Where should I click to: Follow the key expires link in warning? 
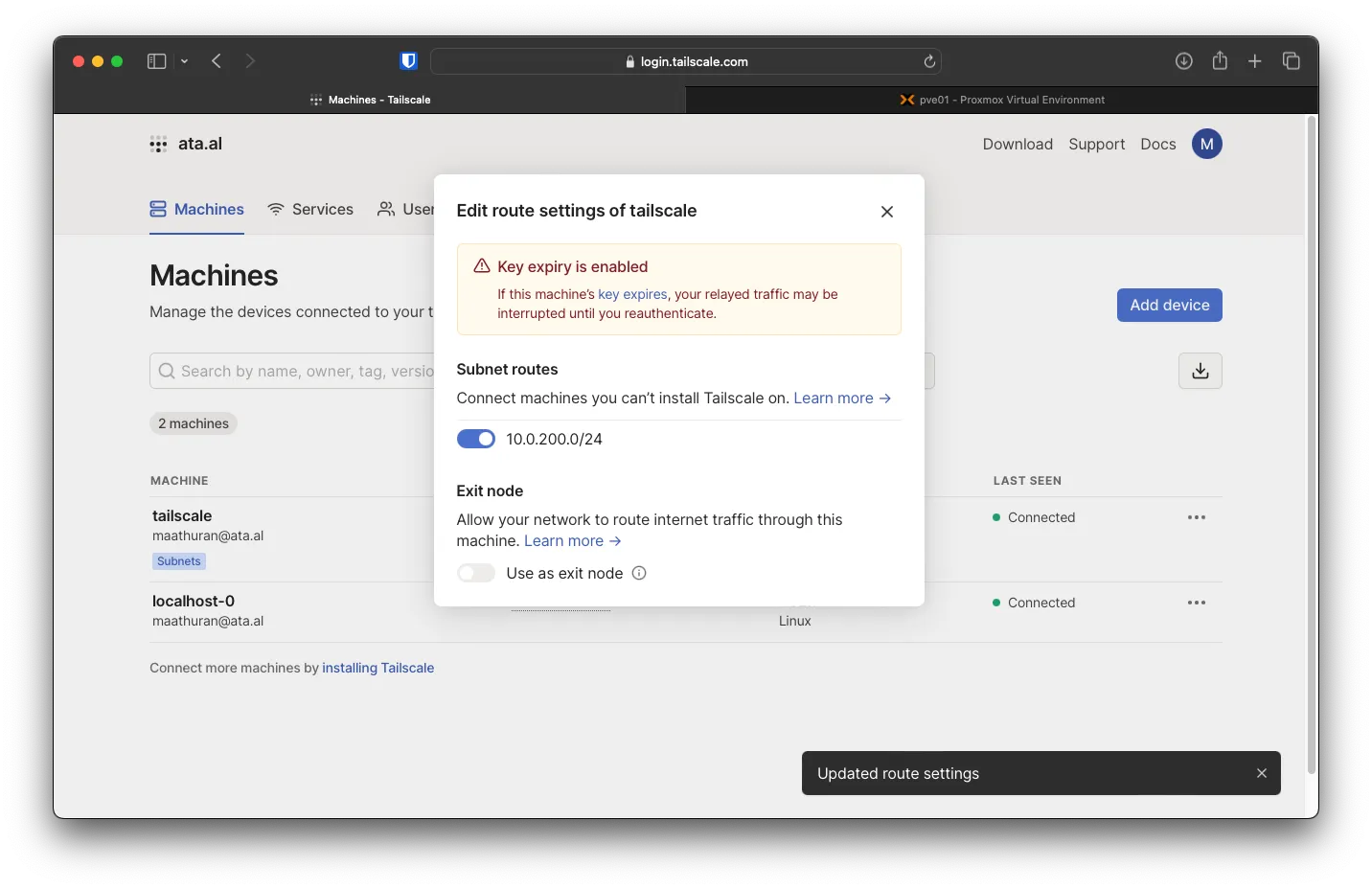tap(632, 294)
